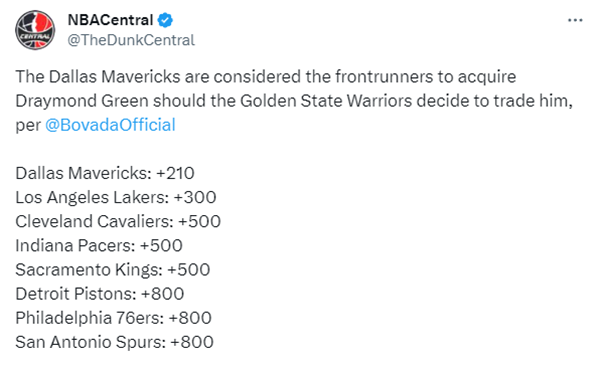This screenshot has height=373, width=600.
Task: Click the word frontrunners in the tweet
Action: click(384, 77)
